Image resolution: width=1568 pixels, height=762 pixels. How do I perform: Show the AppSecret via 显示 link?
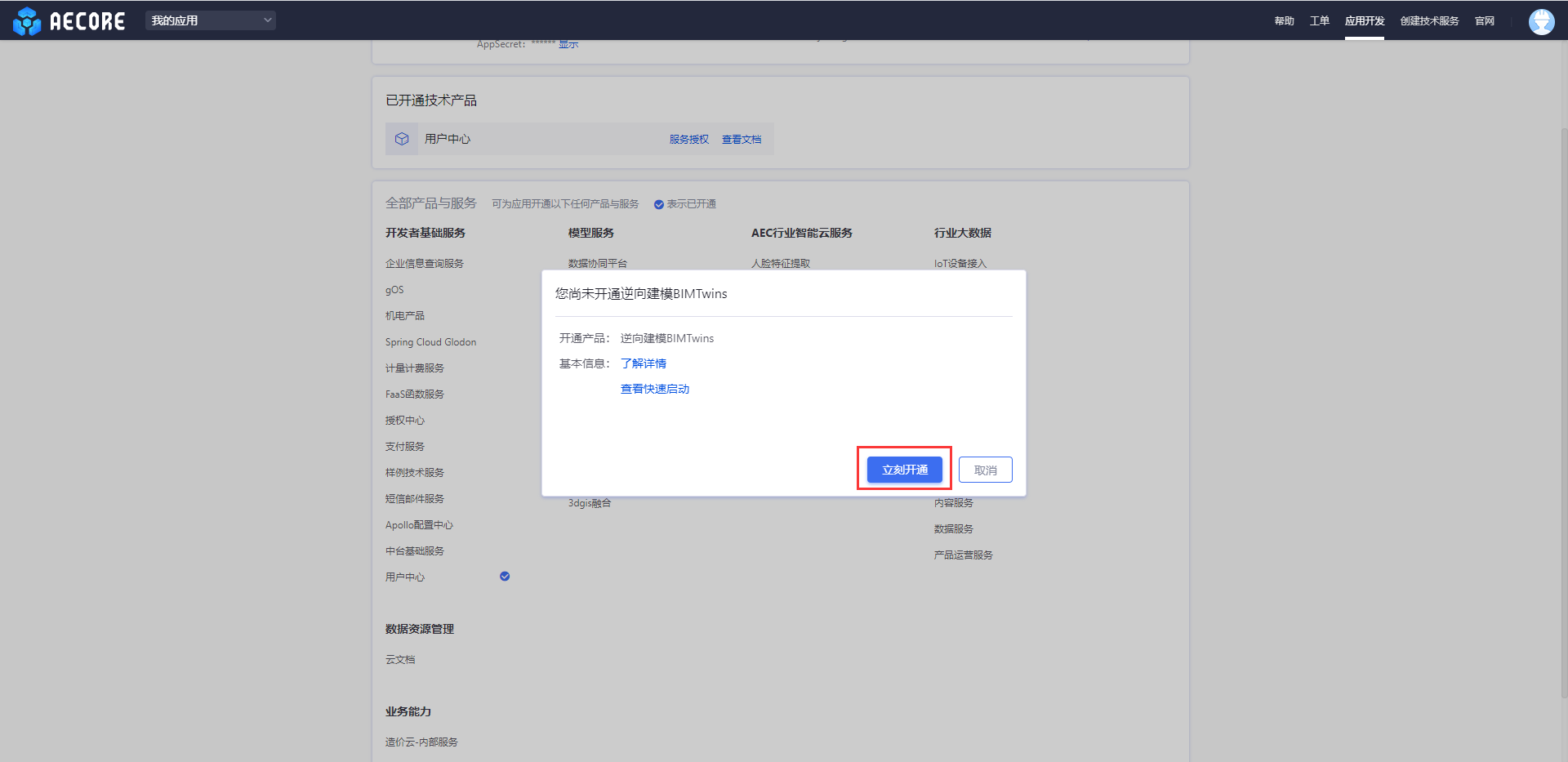click(x=568, y=44)
